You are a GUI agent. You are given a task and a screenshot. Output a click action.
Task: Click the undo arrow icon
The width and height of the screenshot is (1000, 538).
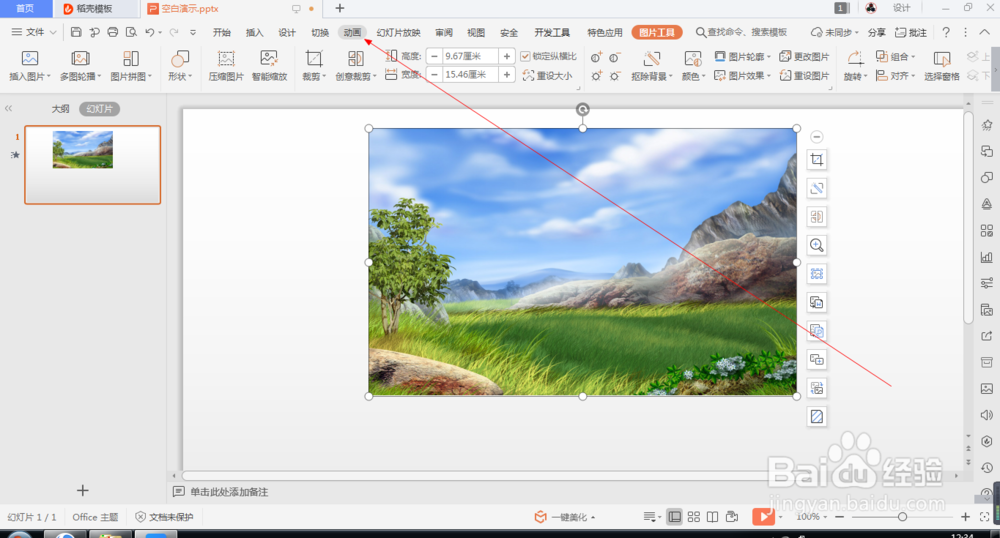coord(149,32)
